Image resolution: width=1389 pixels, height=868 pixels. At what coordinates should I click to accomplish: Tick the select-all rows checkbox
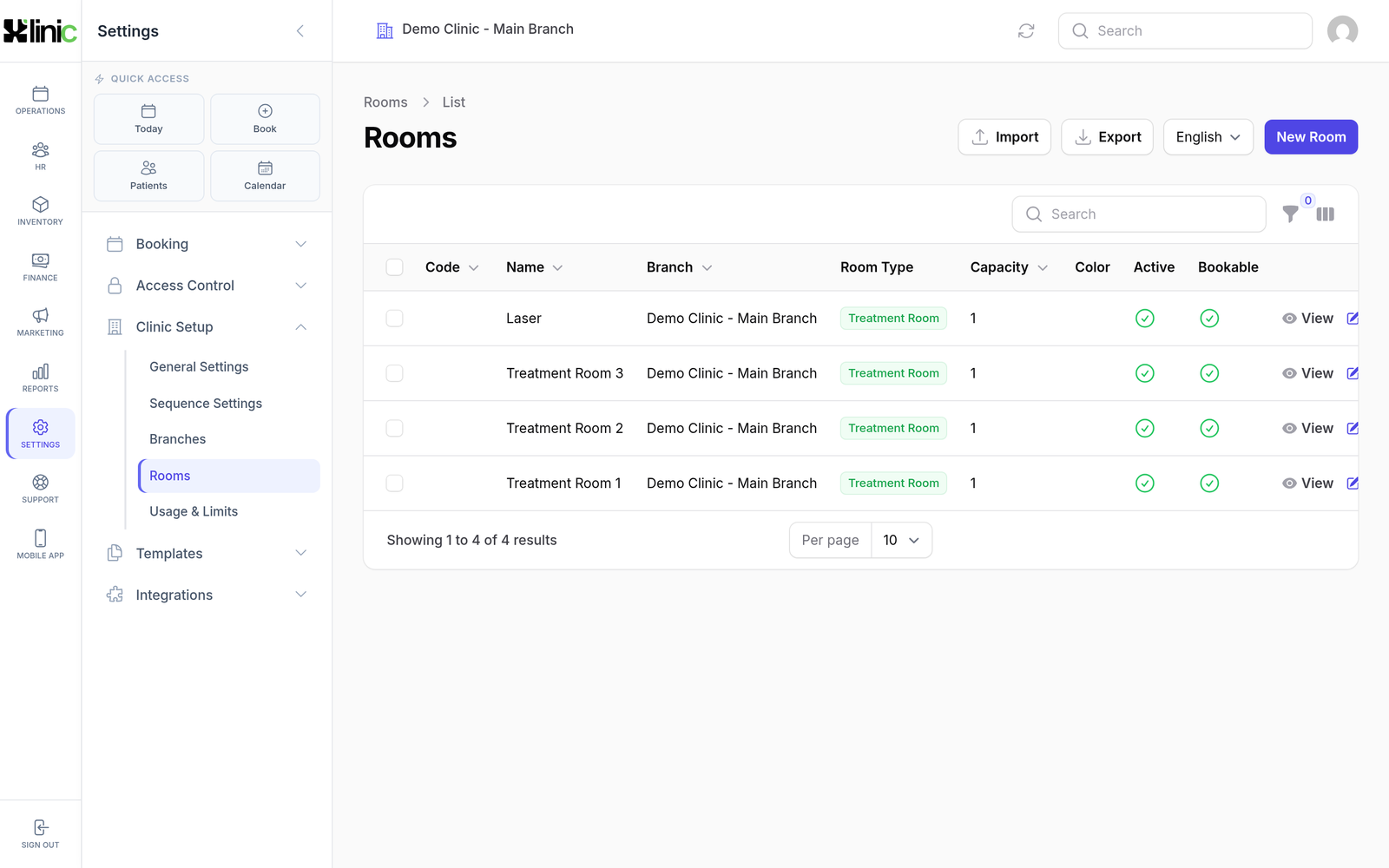(394, 267)
